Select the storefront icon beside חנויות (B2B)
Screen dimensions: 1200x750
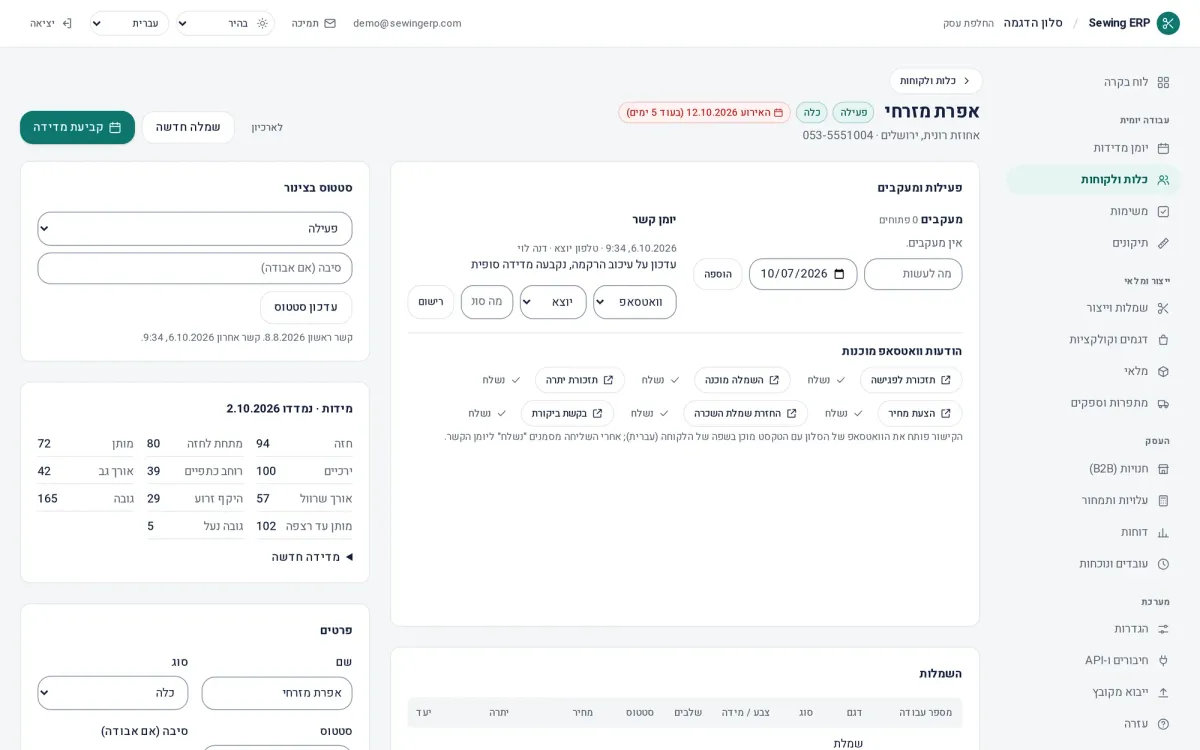coord(1163,468)
